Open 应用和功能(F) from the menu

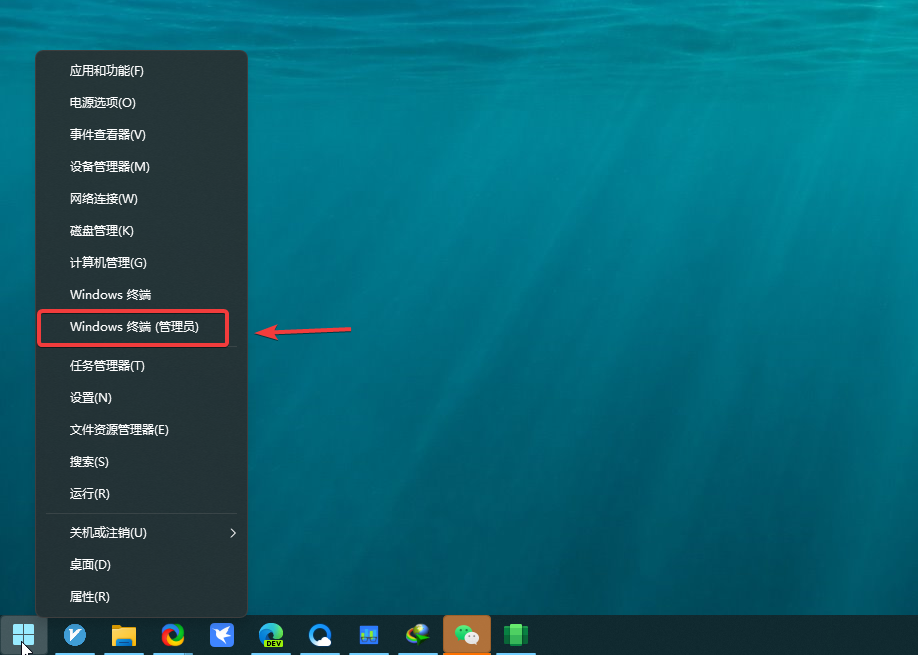tap(142, 71)
